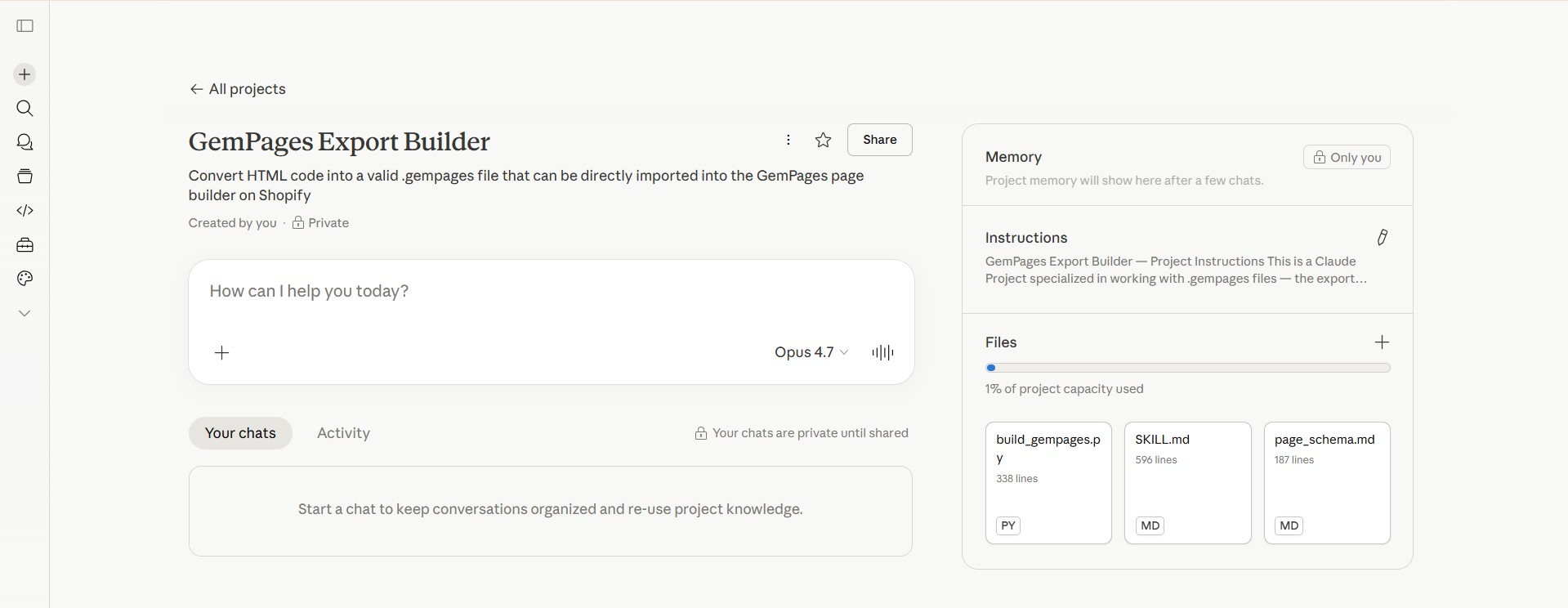Viewport: 1568px width, 608px height.
Task: Click the Files heading
Action: click(1001, 342)
